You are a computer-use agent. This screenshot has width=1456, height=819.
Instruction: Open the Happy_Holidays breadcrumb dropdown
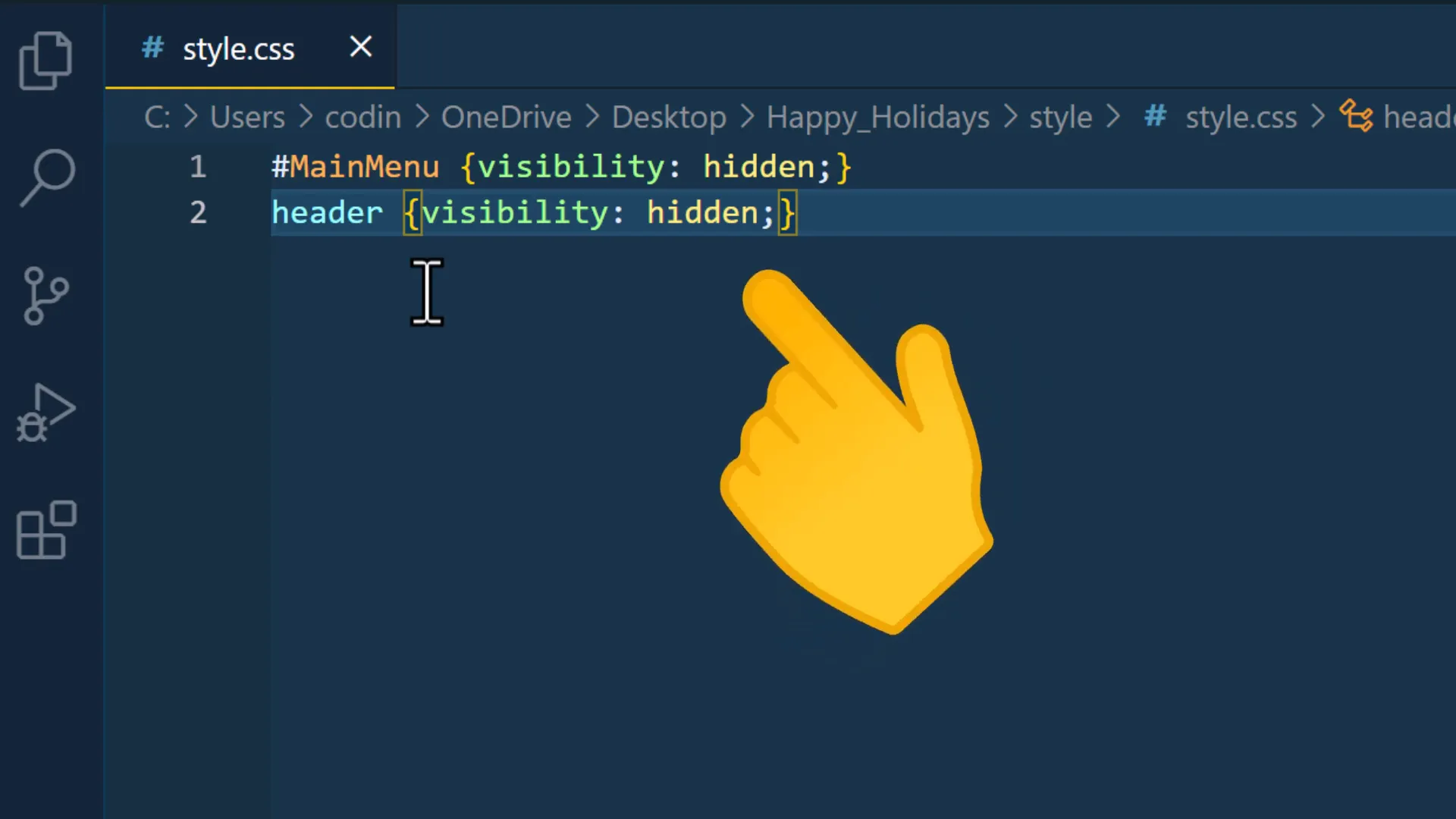point(877,117)
